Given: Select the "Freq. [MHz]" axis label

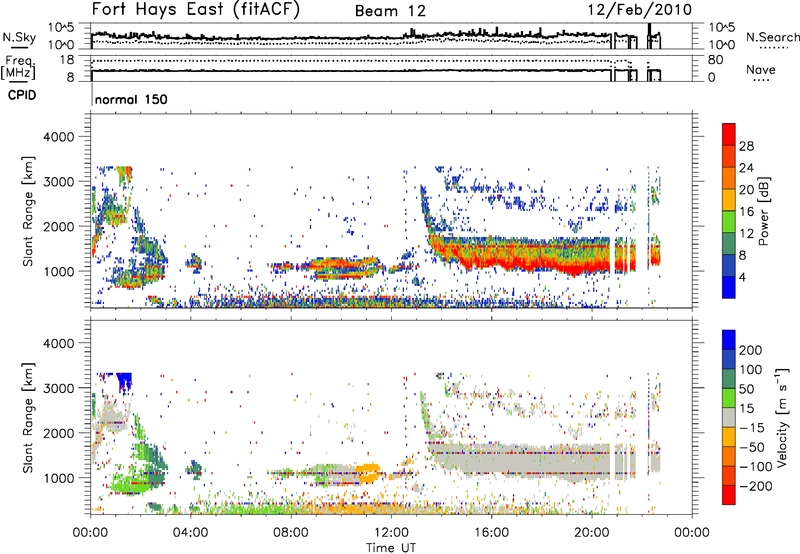Looking at the screenshot, I should pyautogui.click(x=18, y=68).
